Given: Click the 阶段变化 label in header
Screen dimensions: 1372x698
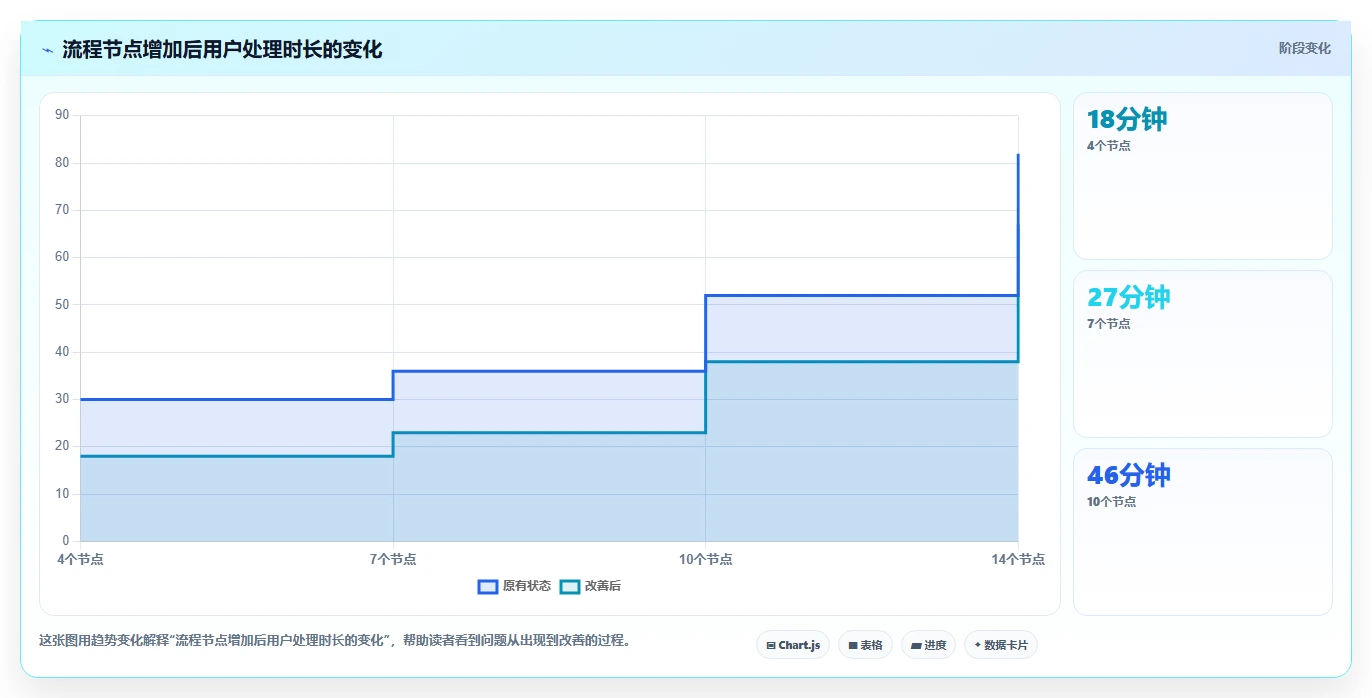Looking at the screenshot, I should 1304,48.
